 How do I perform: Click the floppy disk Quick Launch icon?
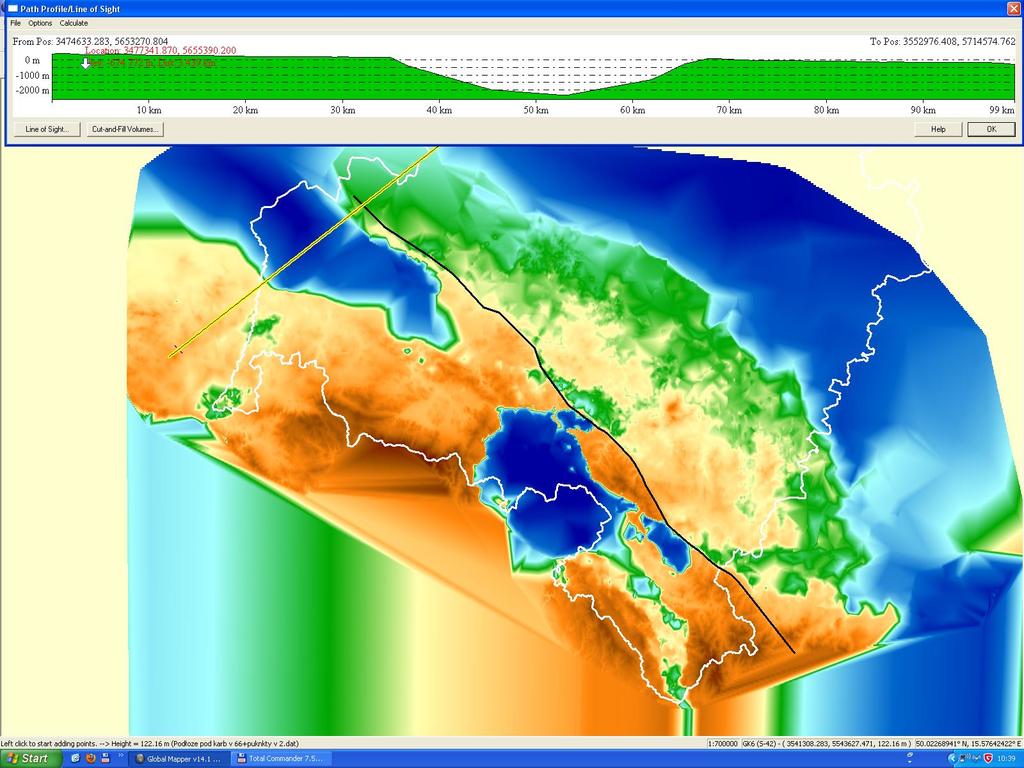(105, 758)
